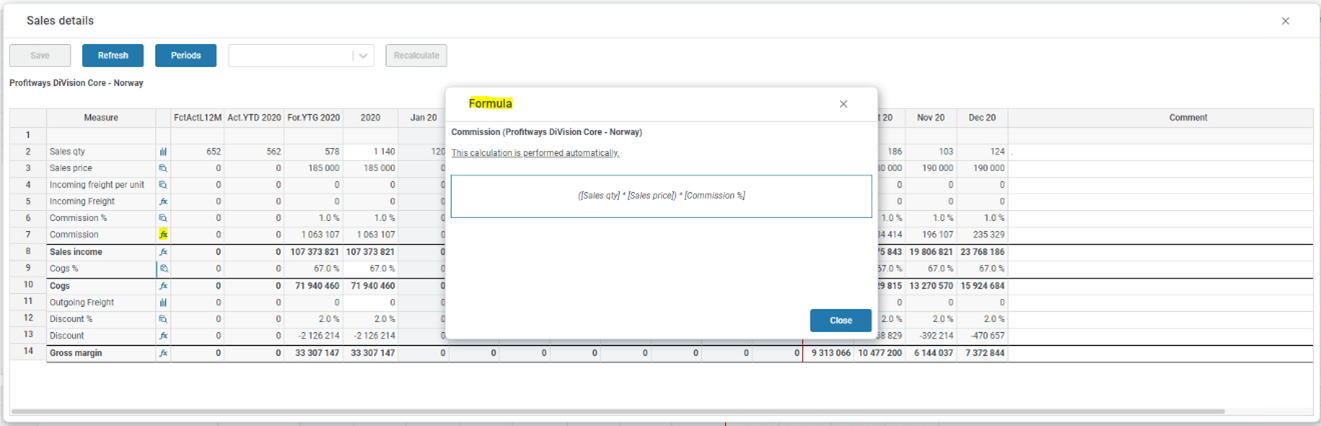The image size is (1321, 426).
Task: Open the fx formula icon in row 13 Discount
Action: [163, 336]
